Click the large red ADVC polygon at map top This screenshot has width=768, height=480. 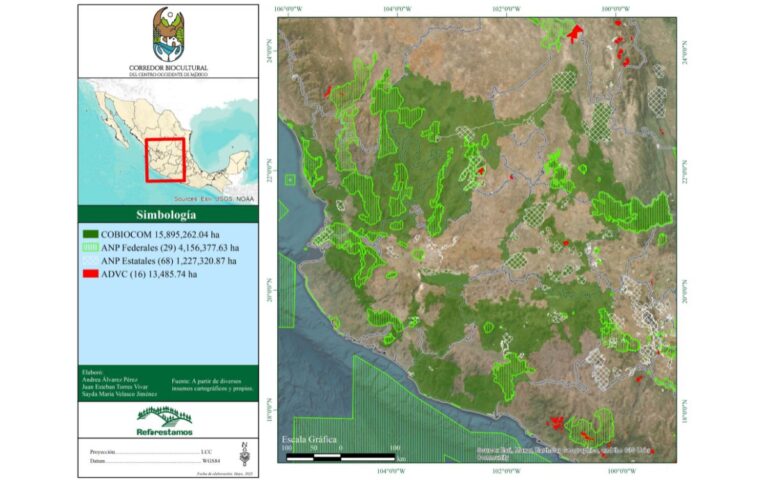[575, 33]
